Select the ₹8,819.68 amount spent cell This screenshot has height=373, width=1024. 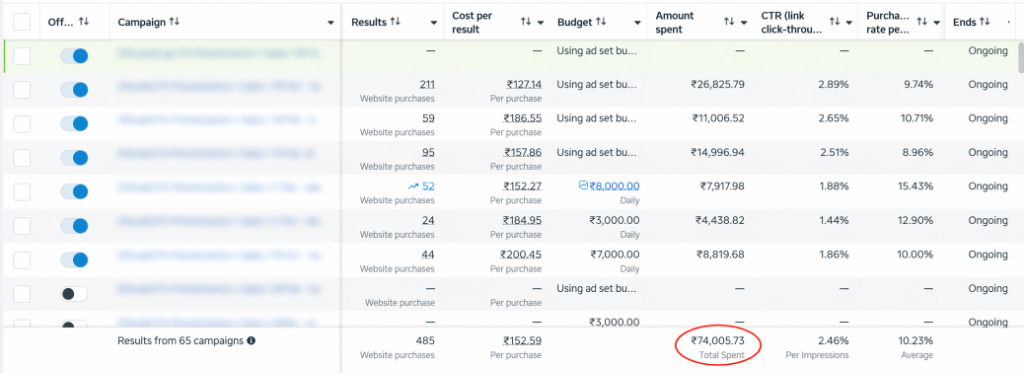tap(720, 254)
